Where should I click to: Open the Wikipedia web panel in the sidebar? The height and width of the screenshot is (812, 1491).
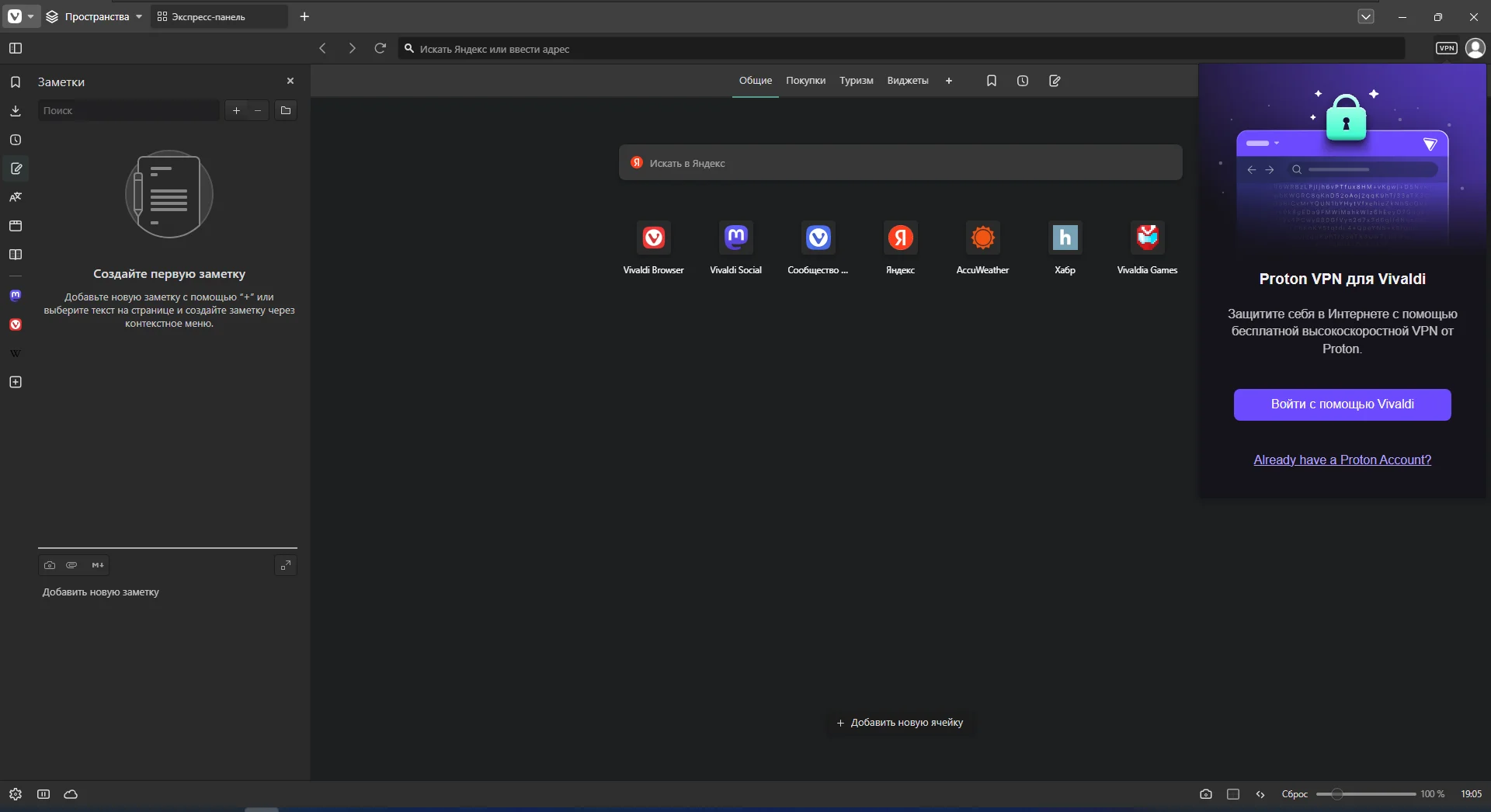[16, 353]
